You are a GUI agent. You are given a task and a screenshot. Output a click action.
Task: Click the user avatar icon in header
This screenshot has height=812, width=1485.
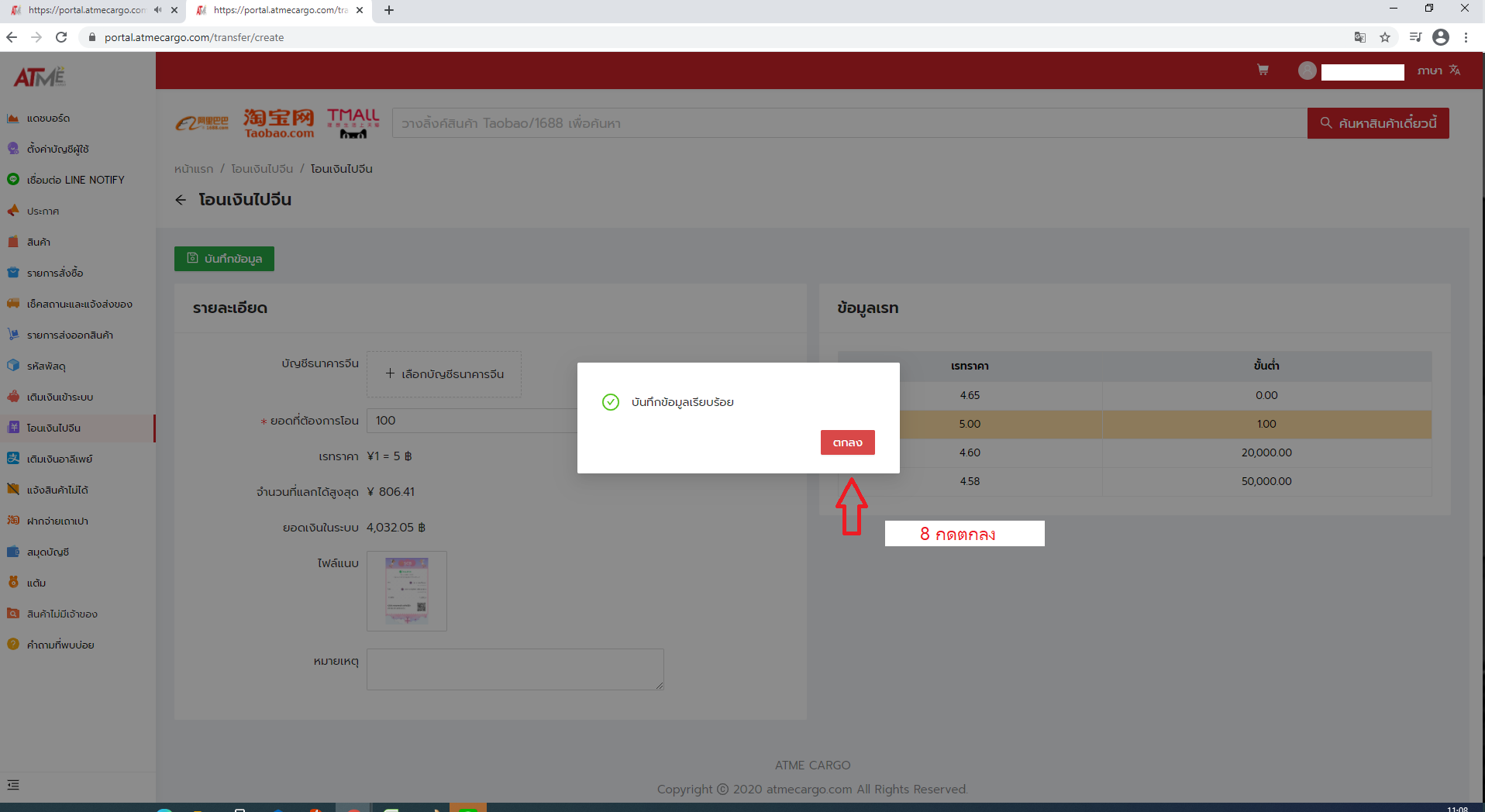(1307, 71)
